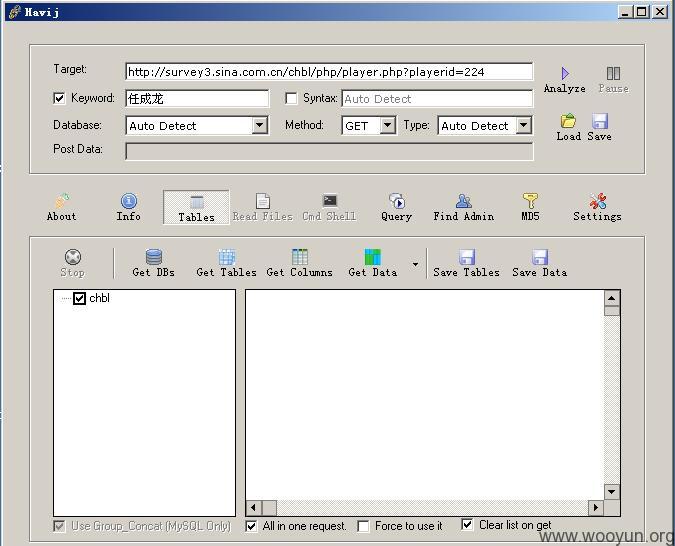Launch the Find Admin tool
The height and width of the screenshot is (546, 675).
(464, 208)
